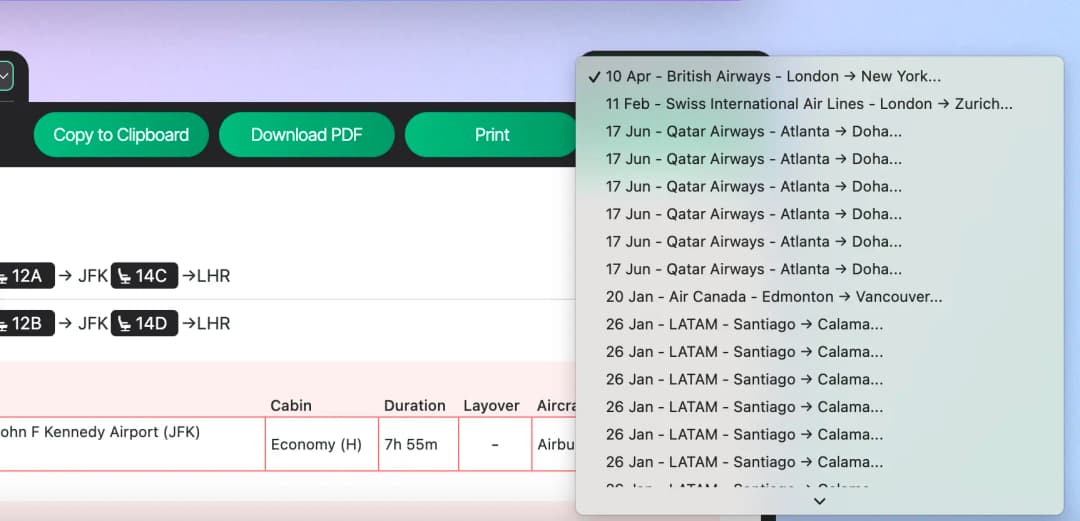Click the Print button
1080x521 pixels.
tap(491, 135)
